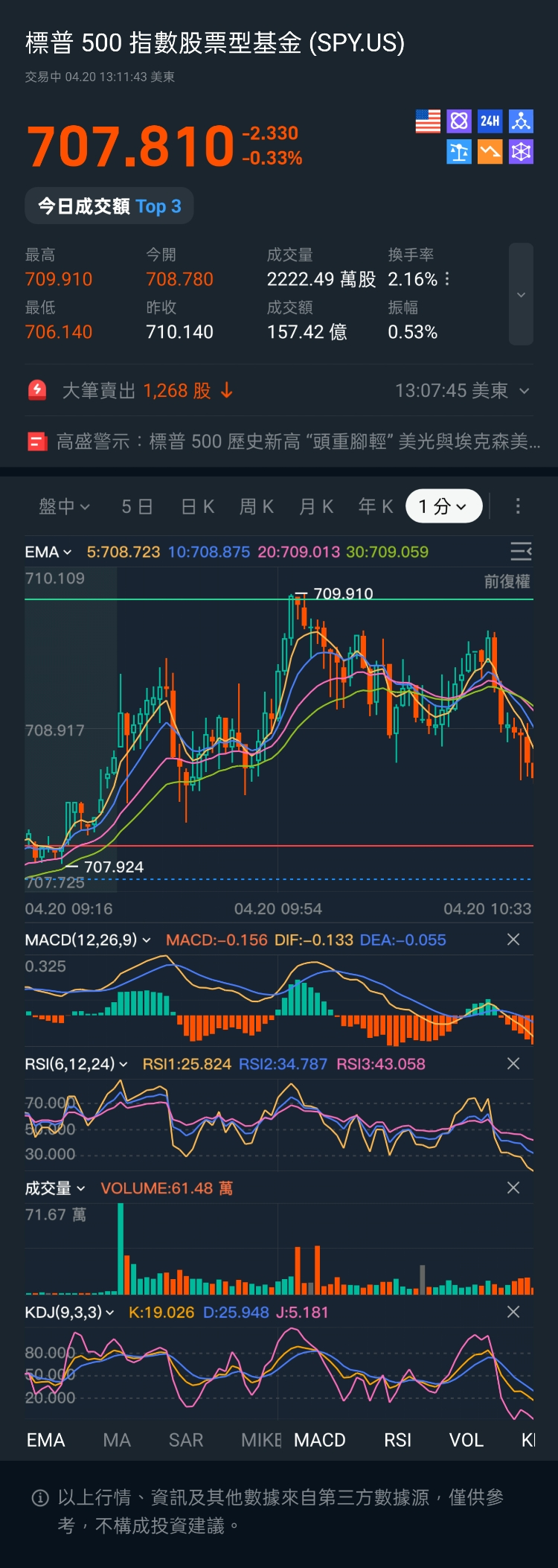Close the MACD indicator panel
This screenshot has height=1568, width=558.
click(513, 940)
